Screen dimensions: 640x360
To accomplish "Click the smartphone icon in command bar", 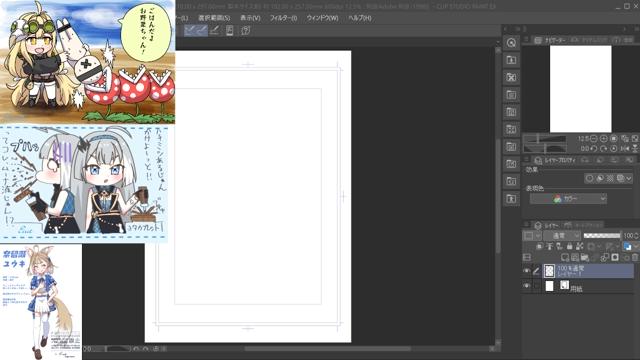I will click(x=229, y=30).
